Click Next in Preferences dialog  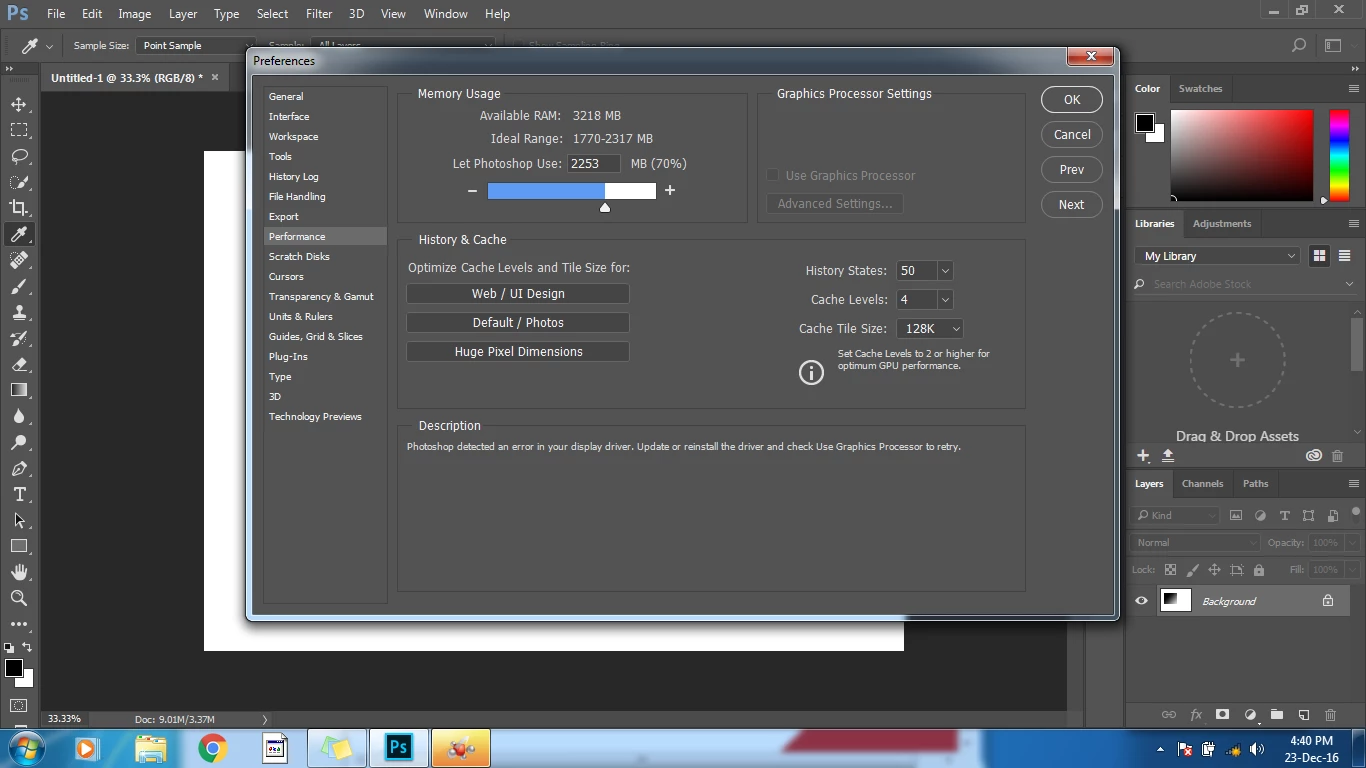click(1072, 205)
